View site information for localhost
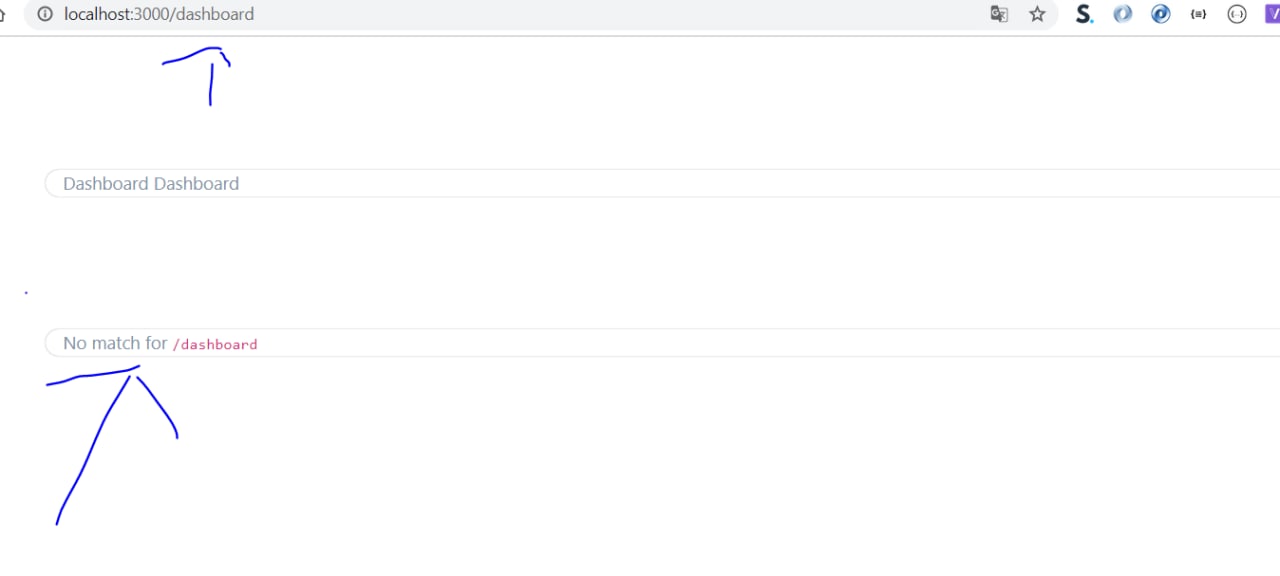 [x=44, y=14]
